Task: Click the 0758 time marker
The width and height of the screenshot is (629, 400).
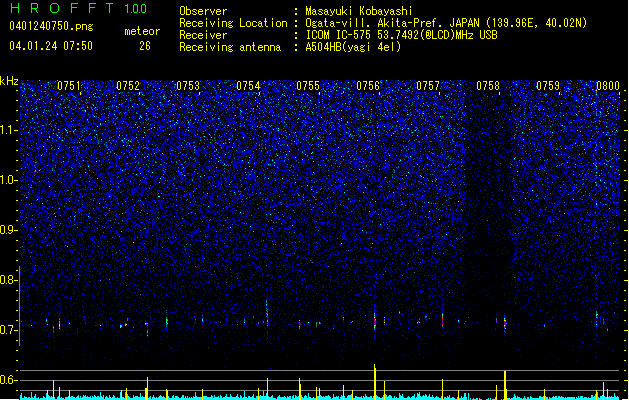Action: [x=488, y=85]
